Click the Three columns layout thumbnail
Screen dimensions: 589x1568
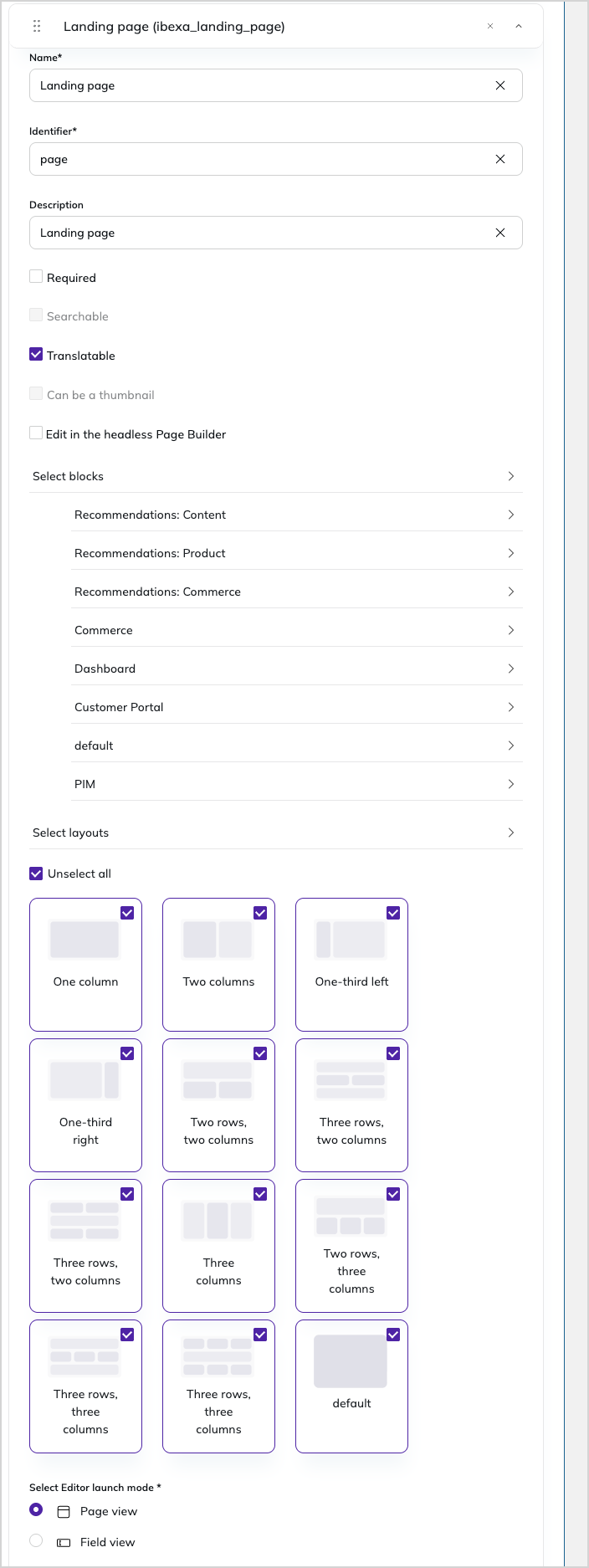pos(218,1221)
